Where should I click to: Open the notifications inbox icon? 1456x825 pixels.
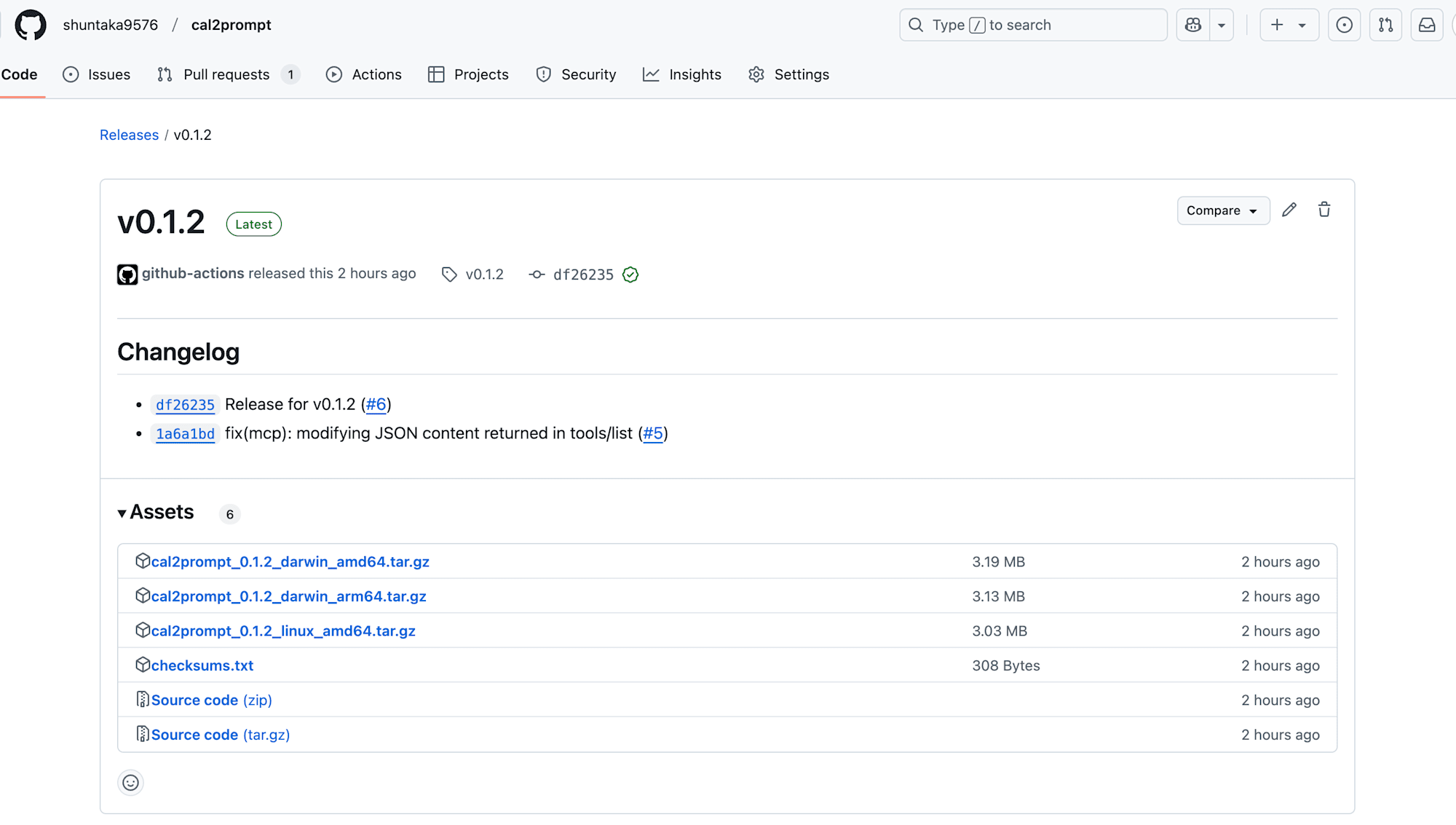click(1427, 25)
